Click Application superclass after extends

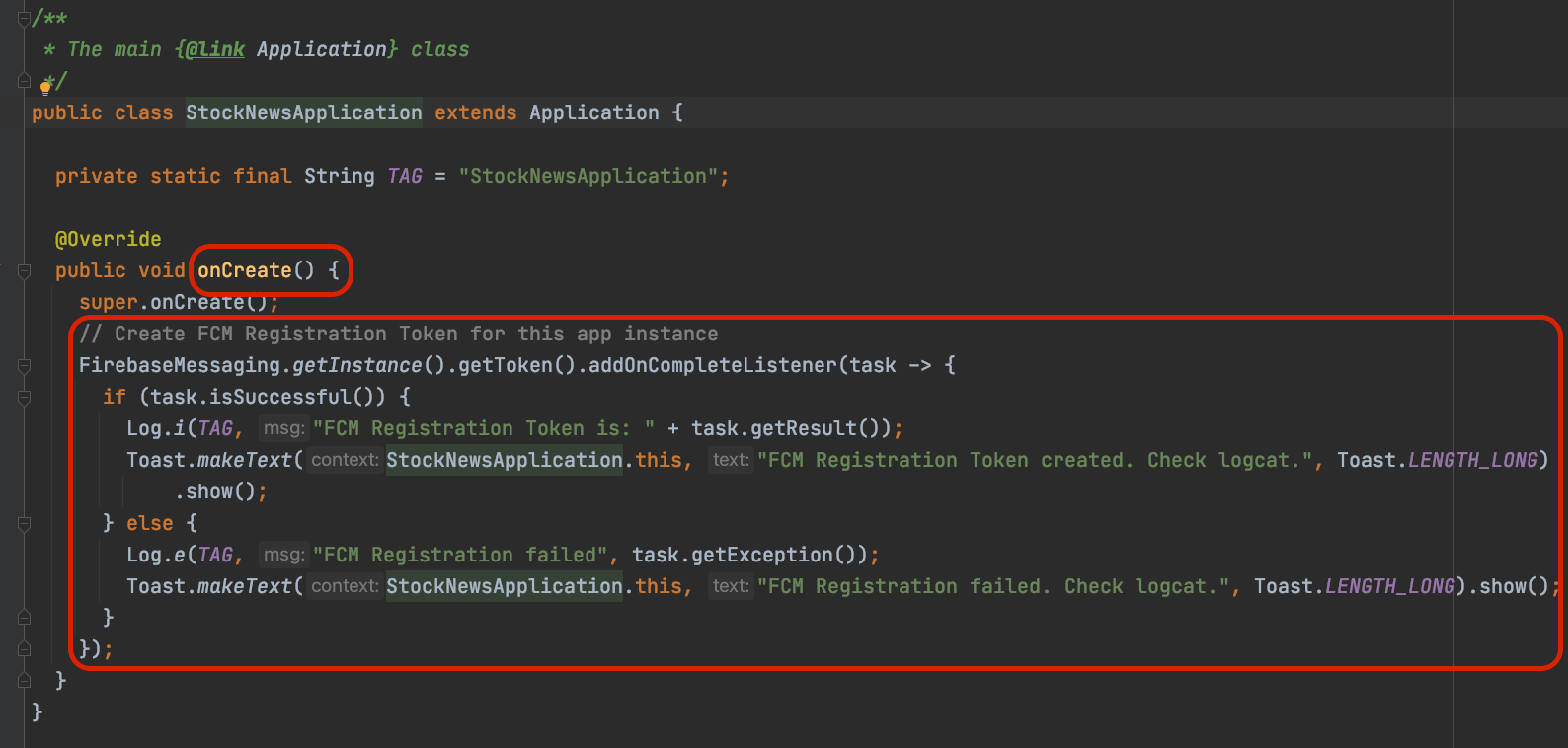click(x=593, y=112)
